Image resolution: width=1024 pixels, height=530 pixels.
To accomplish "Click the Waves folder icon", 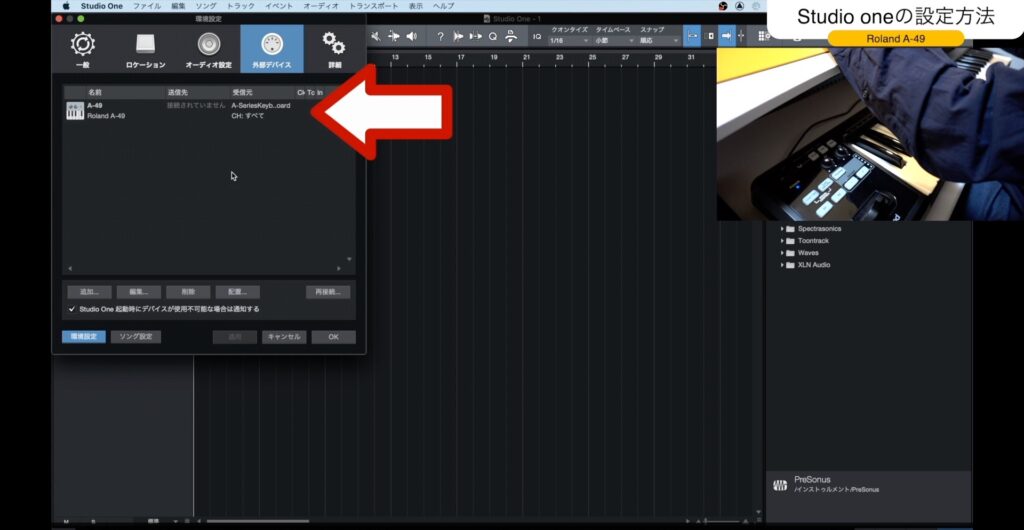I will point(790,253).
